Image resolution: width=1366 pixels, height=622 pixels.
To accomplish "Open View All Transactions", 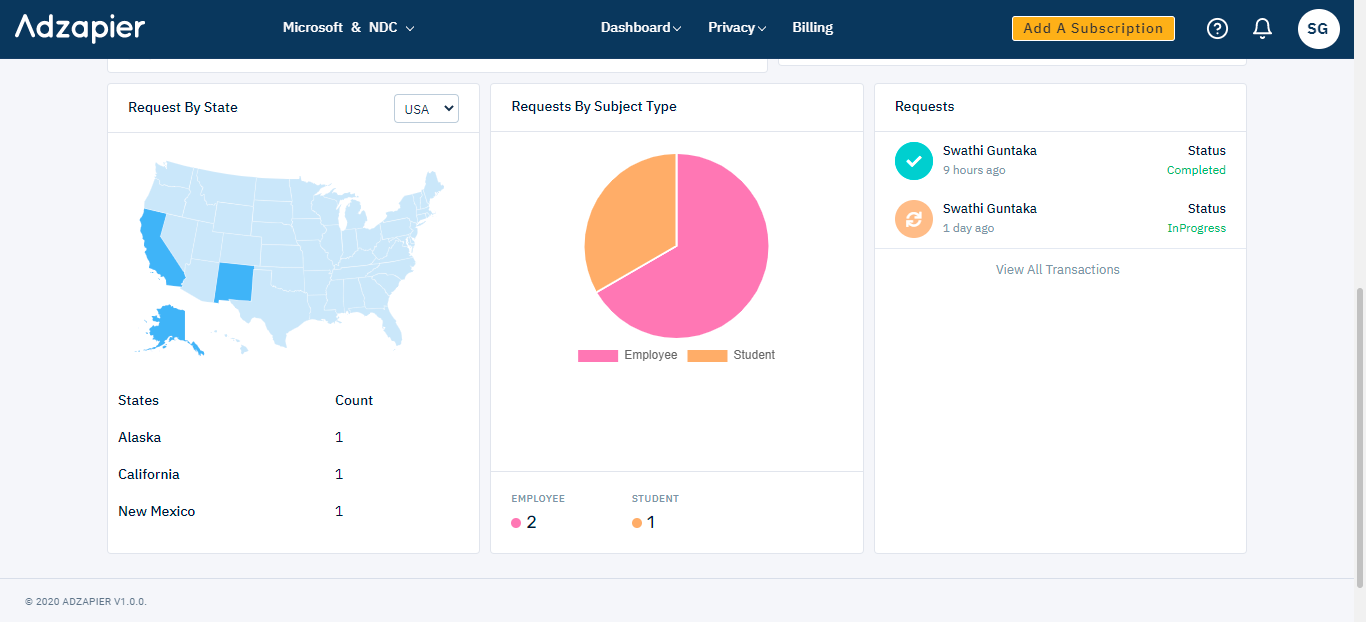I will pos(1057,269).
